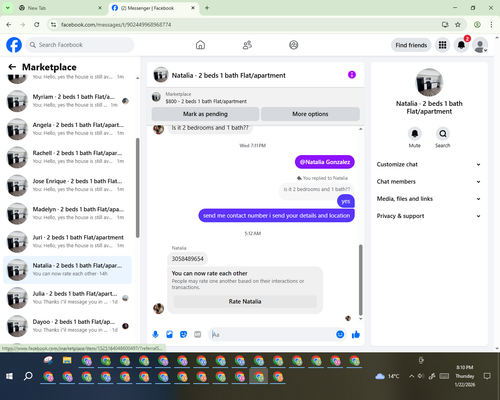Viewport: 500px width, 400px height.
Task: Select the Natalia conversation in list
Action: (68, 270)
